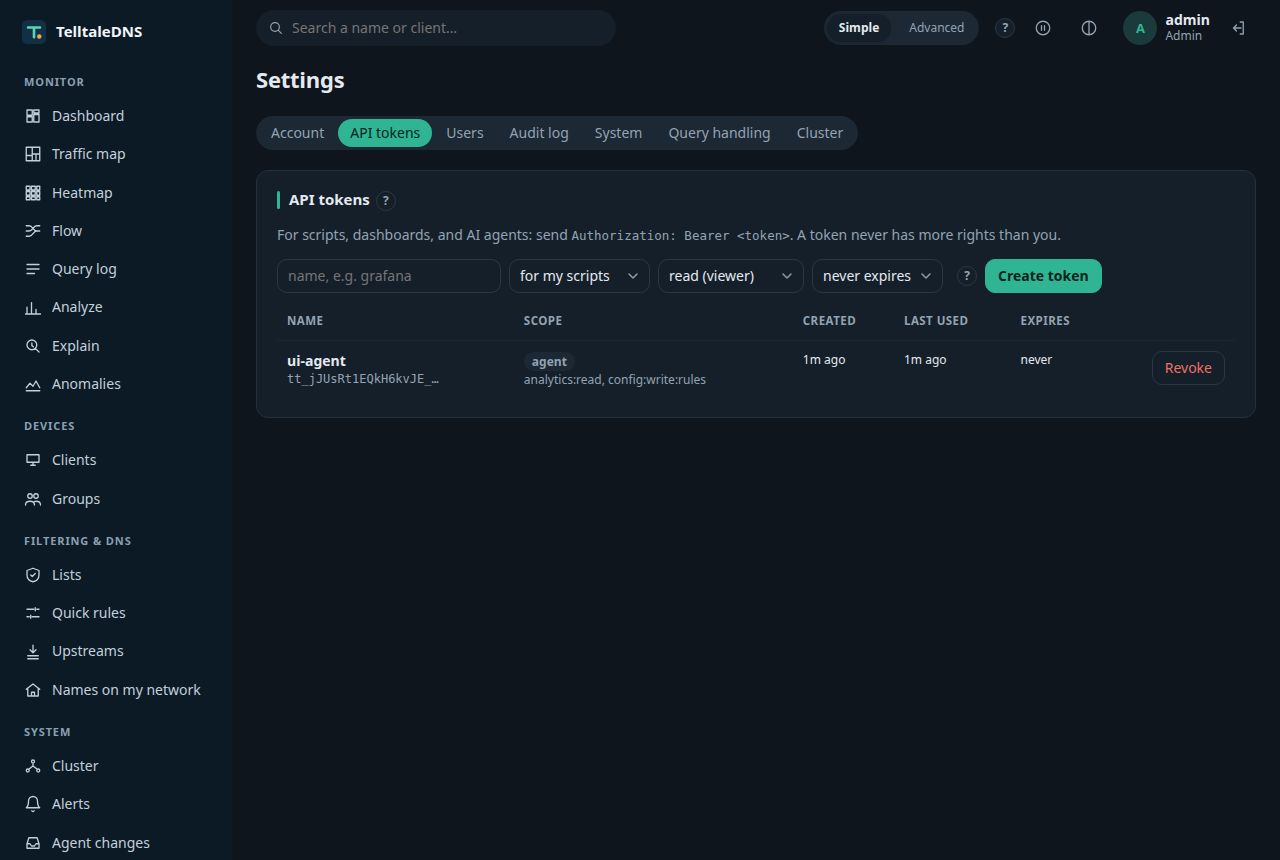Open the Flow icon in sidebar
The width and height of the screenshot is (1280, 860).
coord(33,231)
